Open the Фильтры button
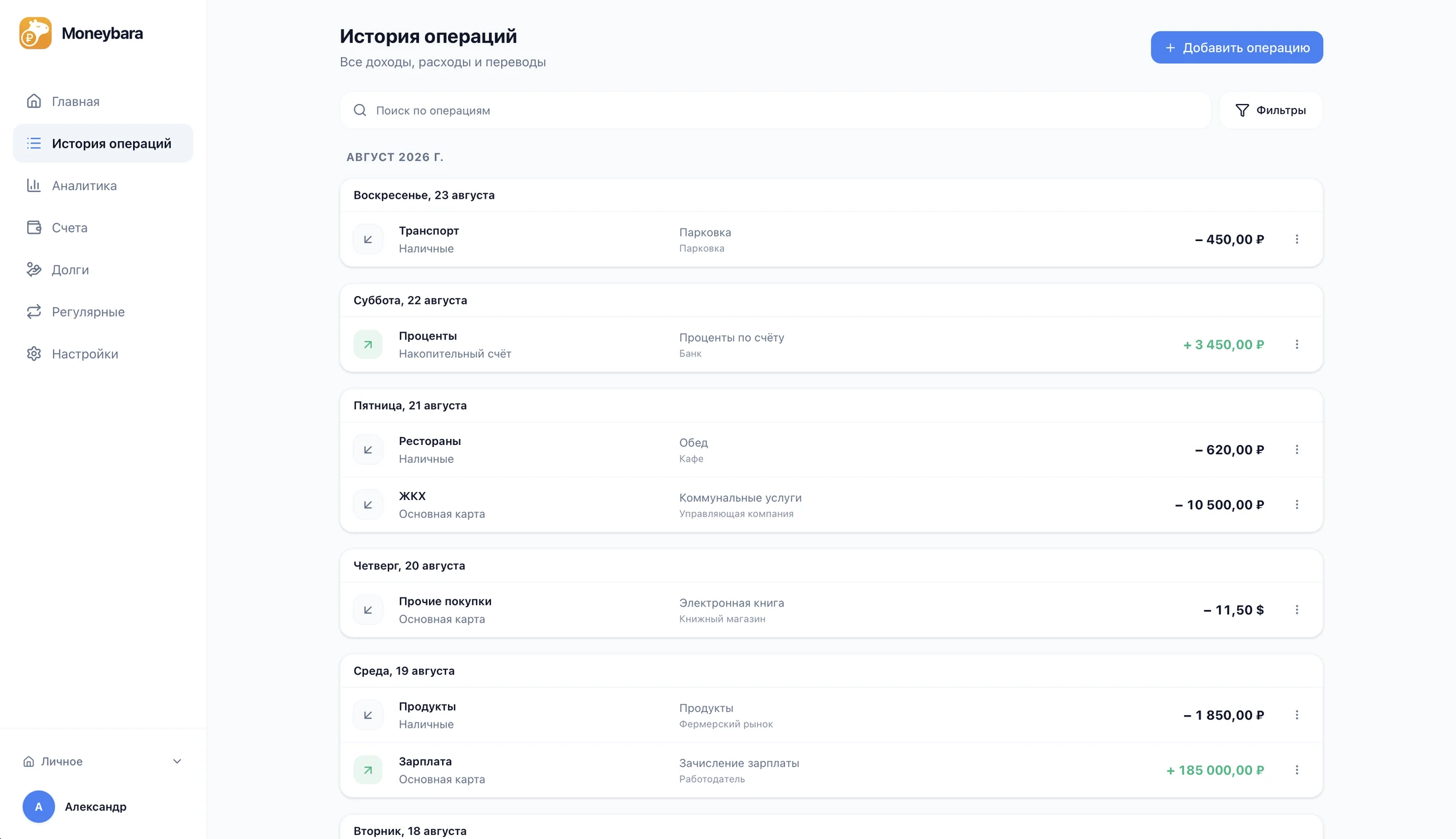 tap(1271, 110)
